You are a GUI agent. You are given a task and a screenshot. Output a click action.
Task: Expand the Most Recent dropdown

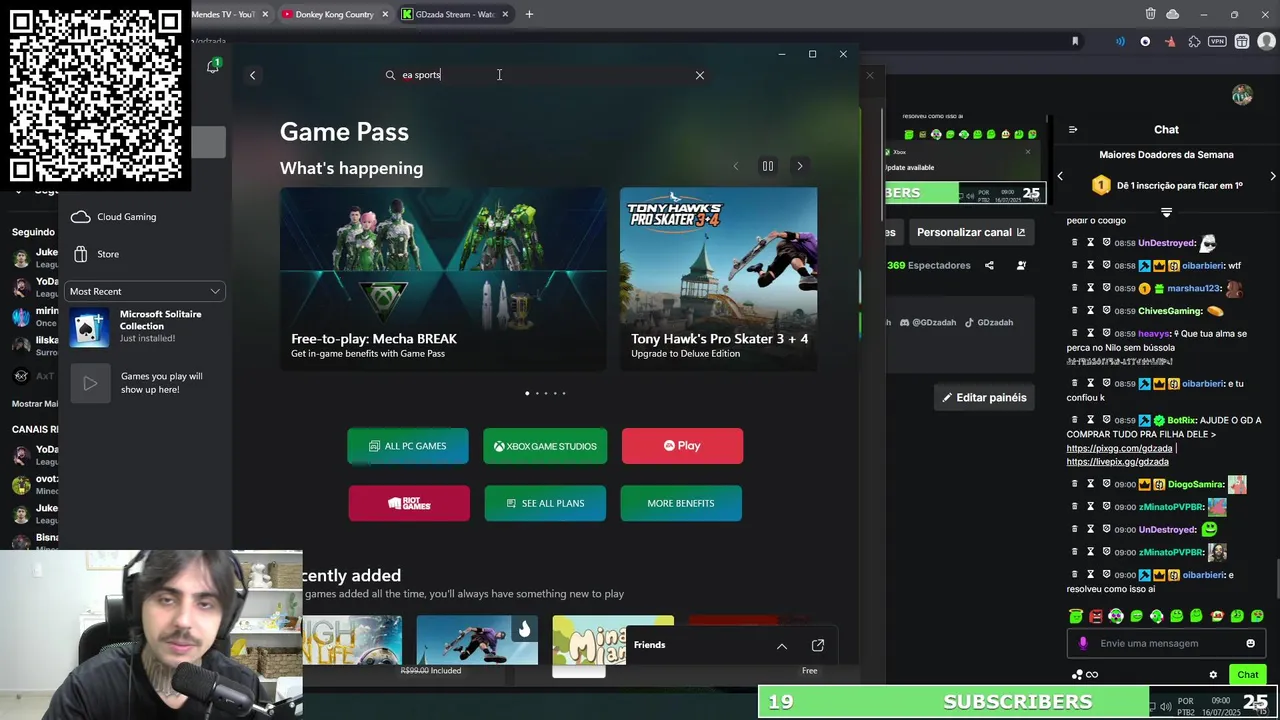click(x=145, y=291)
